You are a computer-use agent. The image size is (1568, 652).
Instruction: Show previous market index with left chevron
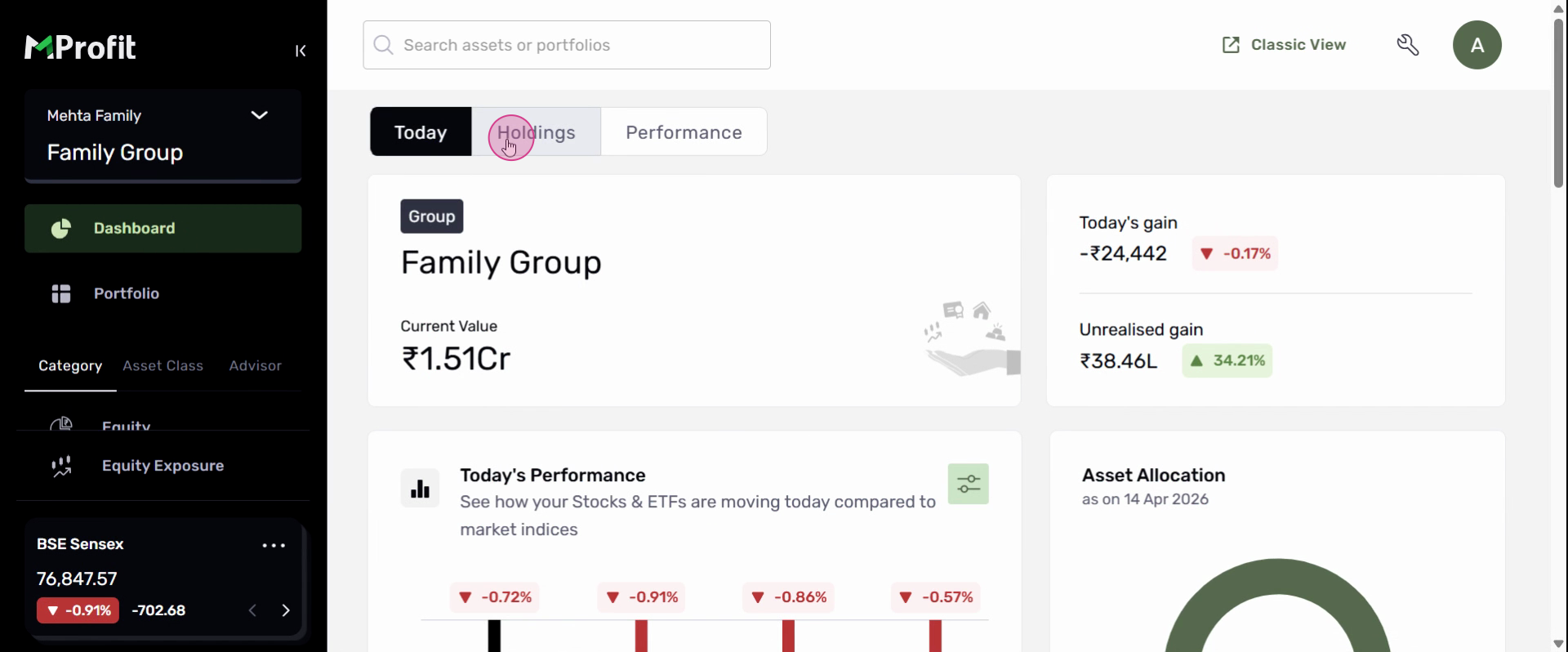[x=253, y=610]
